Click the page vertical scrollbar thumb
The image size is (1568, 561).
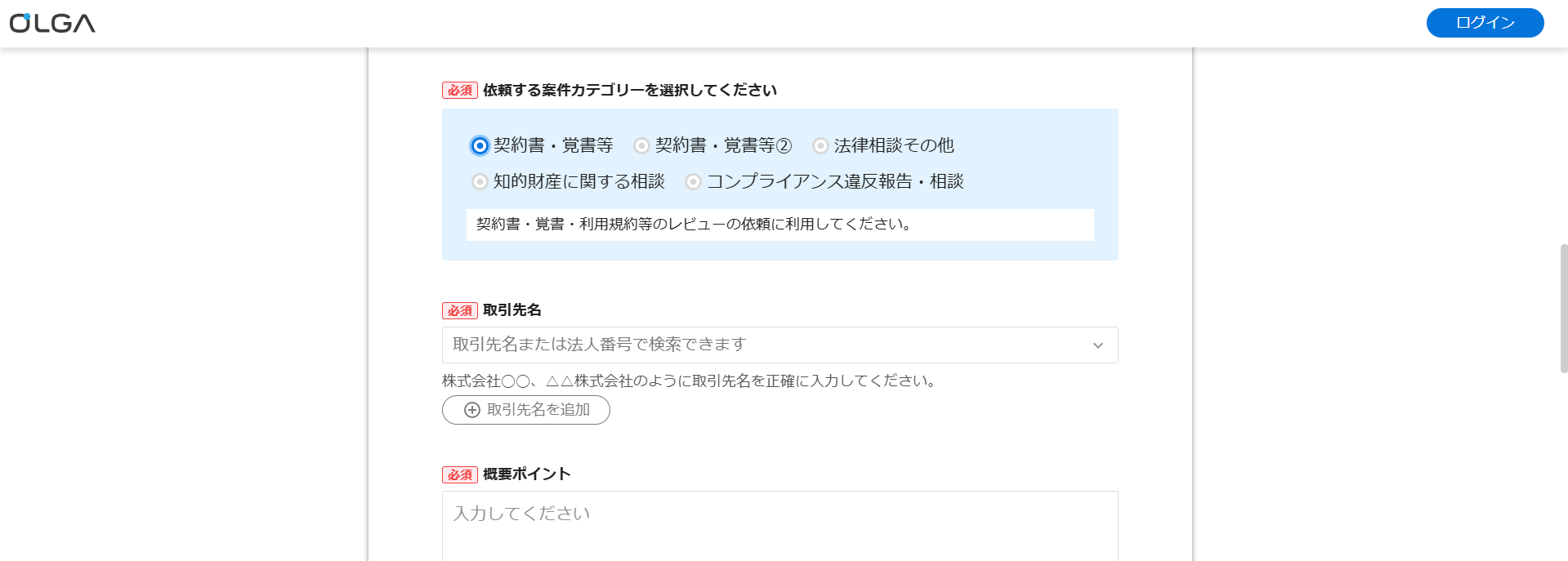(x=1564, y=309)
